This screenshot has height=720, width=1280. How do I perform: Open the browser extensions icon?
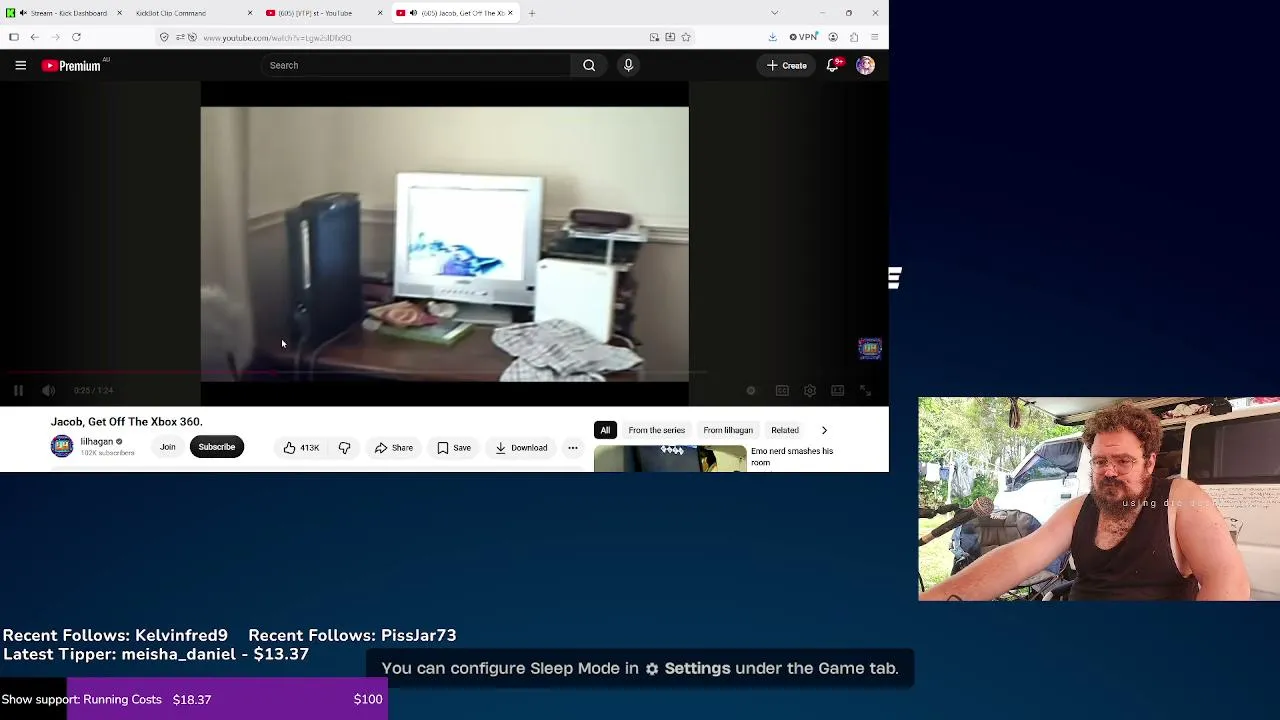[x=854, y=37]
